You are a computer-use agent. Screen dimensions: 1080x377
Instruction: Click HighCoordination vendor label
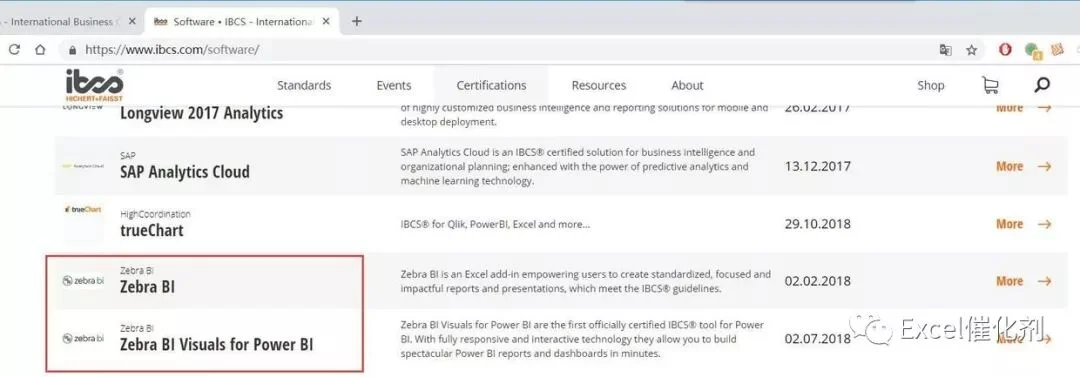click(x=155, y=214)
